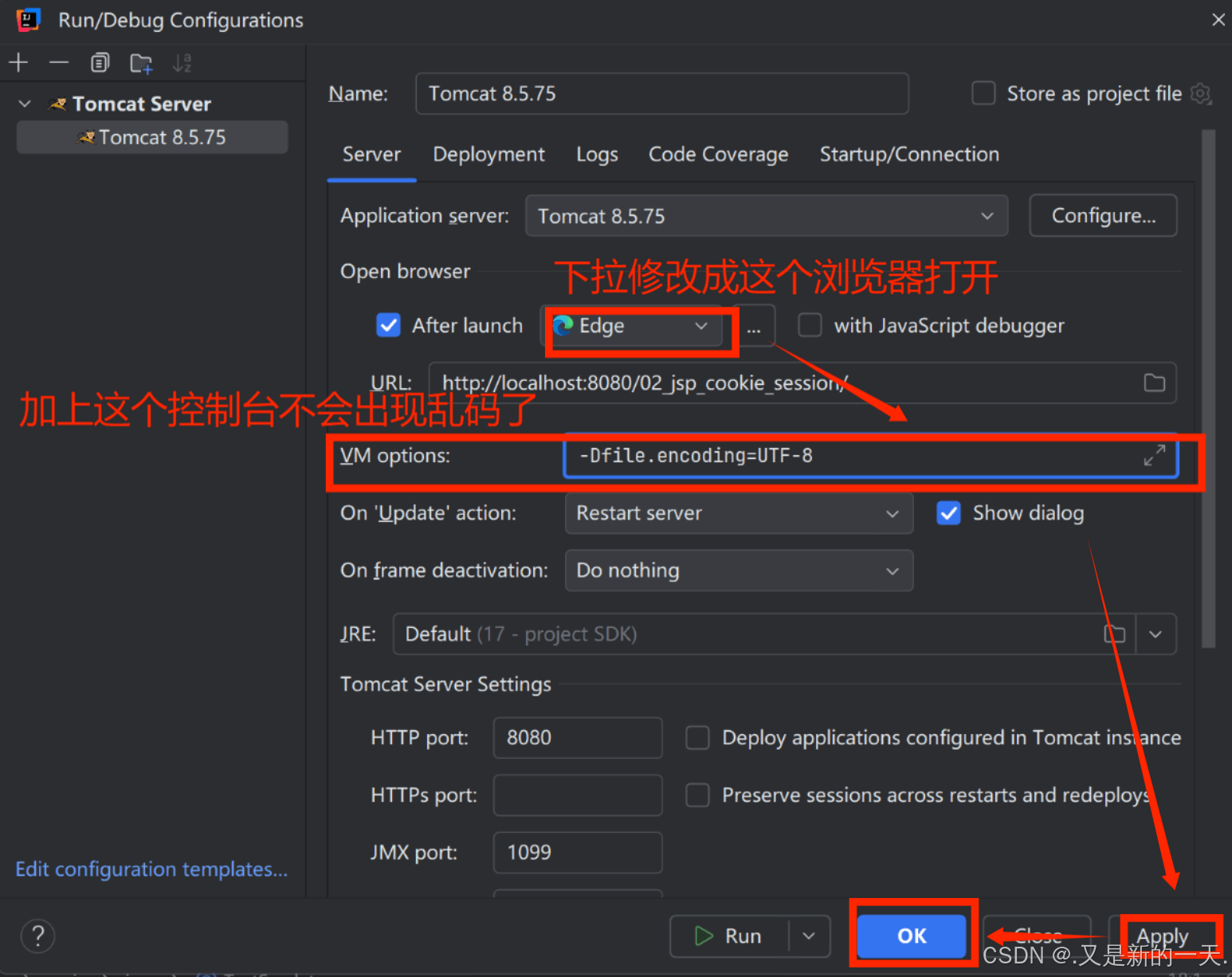1232x977 pixels.
Task: Select Tomcat 8.5.75 configuration in tree
Action: pyautogui.click(x=152, y=137)
